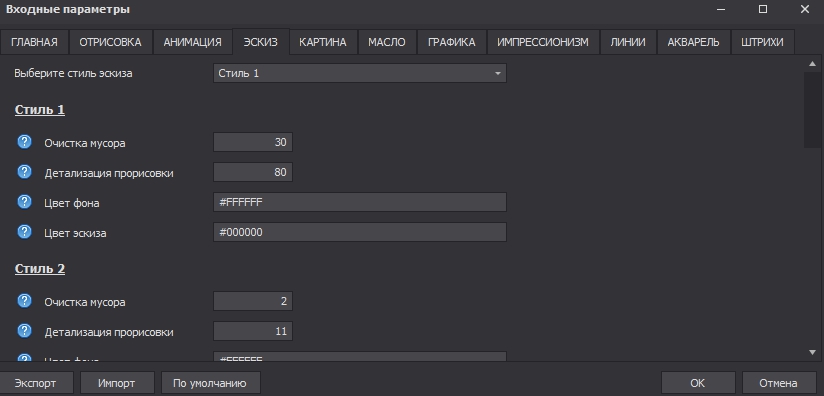This screenshot has height=396, width=824.
Task: Click the Цвет эскиза #000000 field
Action: click(x=360, y=232)
